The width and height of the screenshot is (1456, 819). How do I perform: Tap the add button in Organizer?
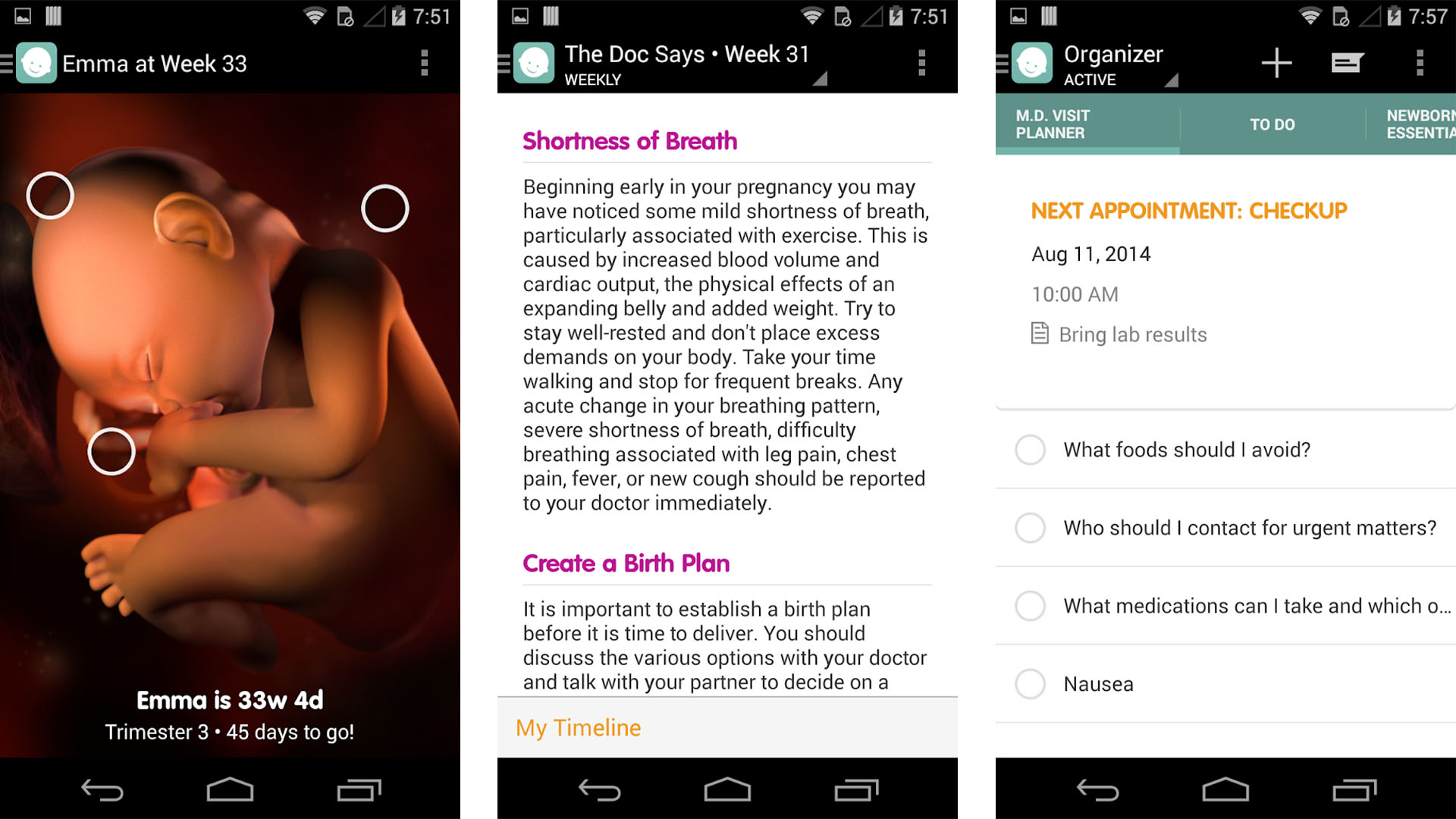(x=1277, y=62)
